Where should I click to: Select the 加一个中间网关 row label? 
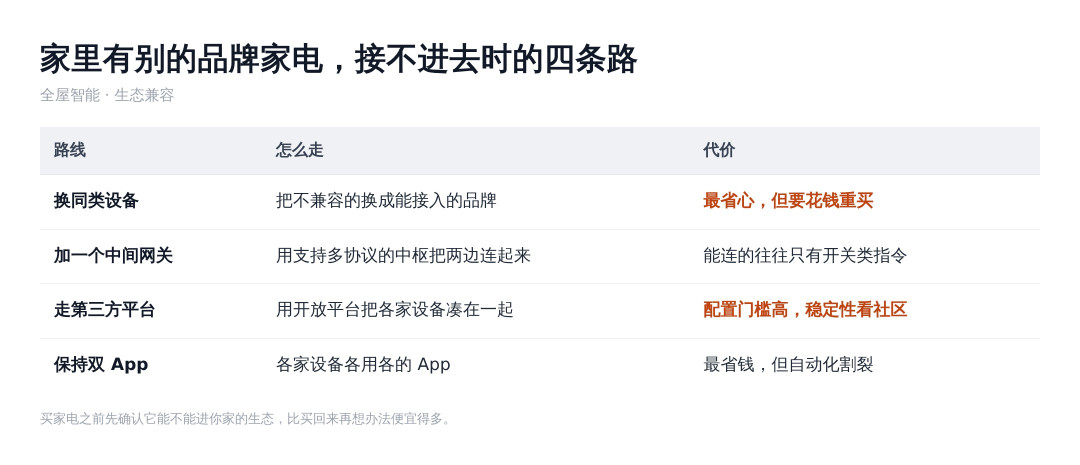click(x=113, y=256)
